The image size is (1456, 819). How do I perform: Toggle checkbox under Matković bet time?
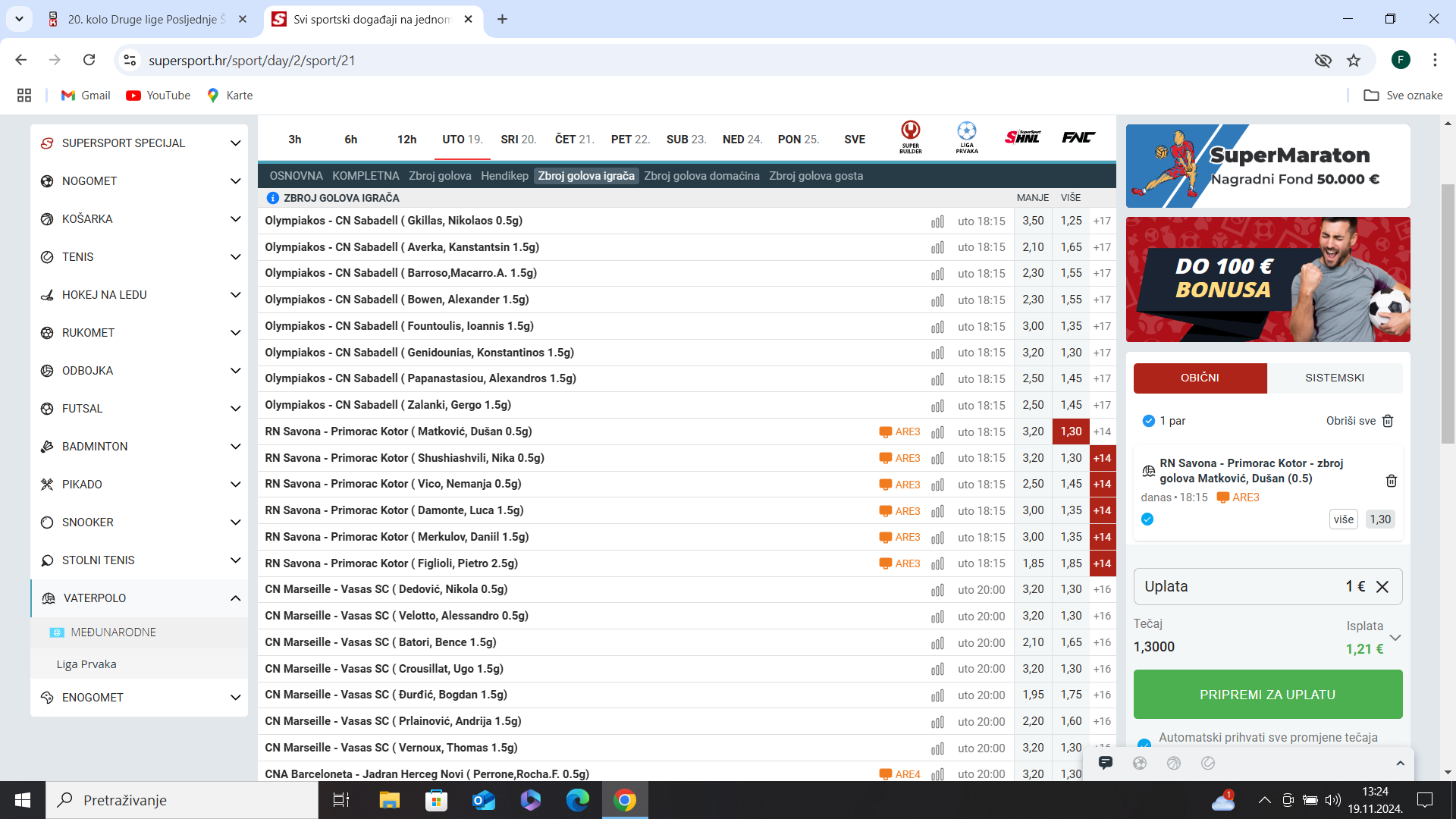tap(1147, 519)
